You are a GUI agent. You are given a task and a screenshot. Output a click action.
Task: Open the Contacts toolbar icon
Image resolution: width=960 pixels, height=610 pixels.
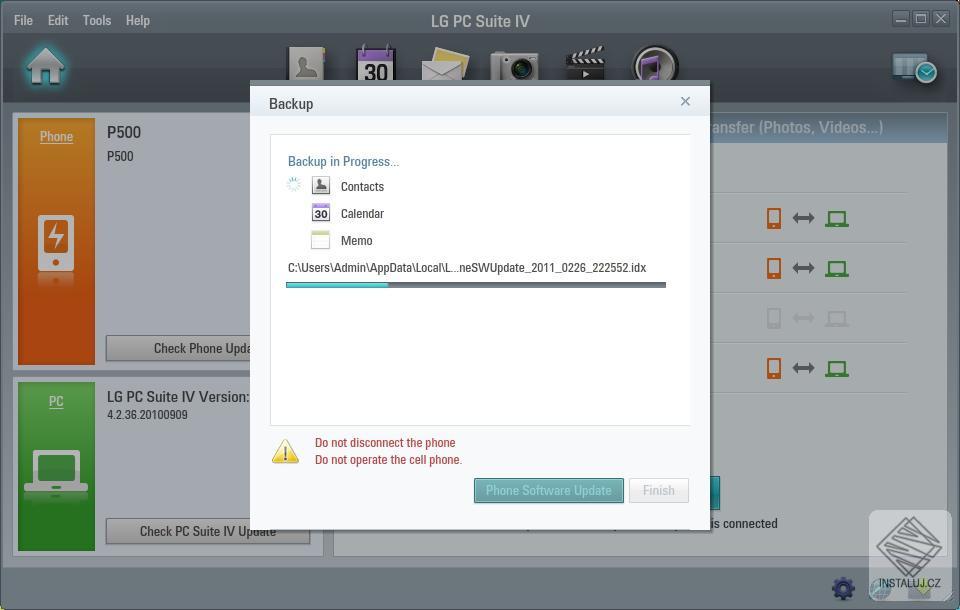(304, 66)
